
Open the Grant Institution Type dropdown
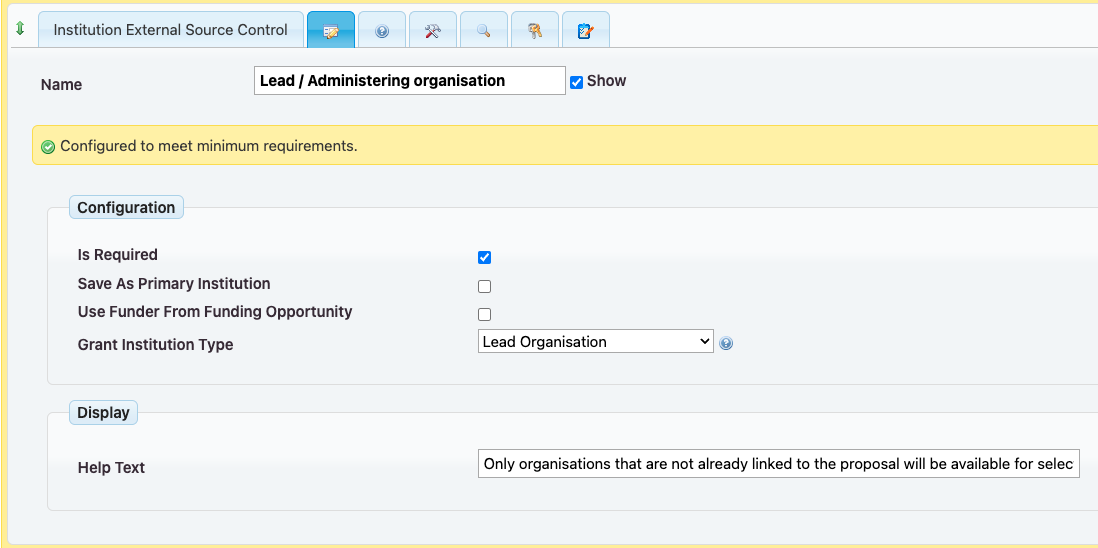(x=595, y=342)
